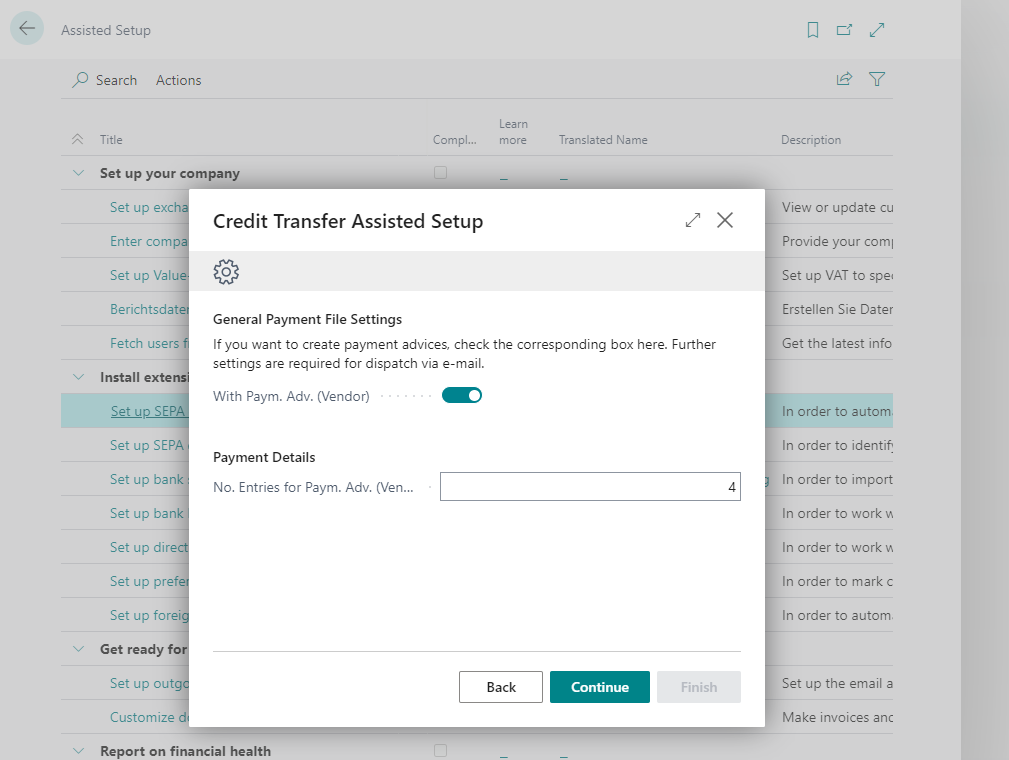Open the filter pane icon
Viewport: 1009px width, 760px height.
click(x=877, y=79)
